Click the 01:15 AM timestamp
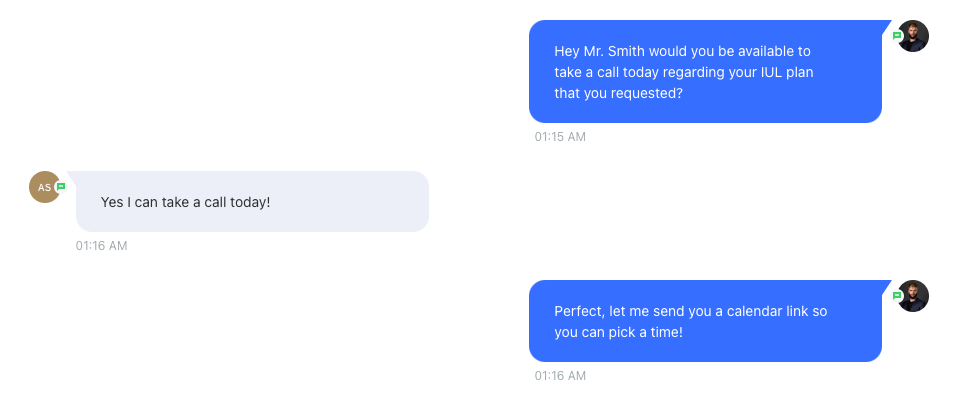This screenshot has width=957, height=412. pyautogui.click(x=560, y=137)
